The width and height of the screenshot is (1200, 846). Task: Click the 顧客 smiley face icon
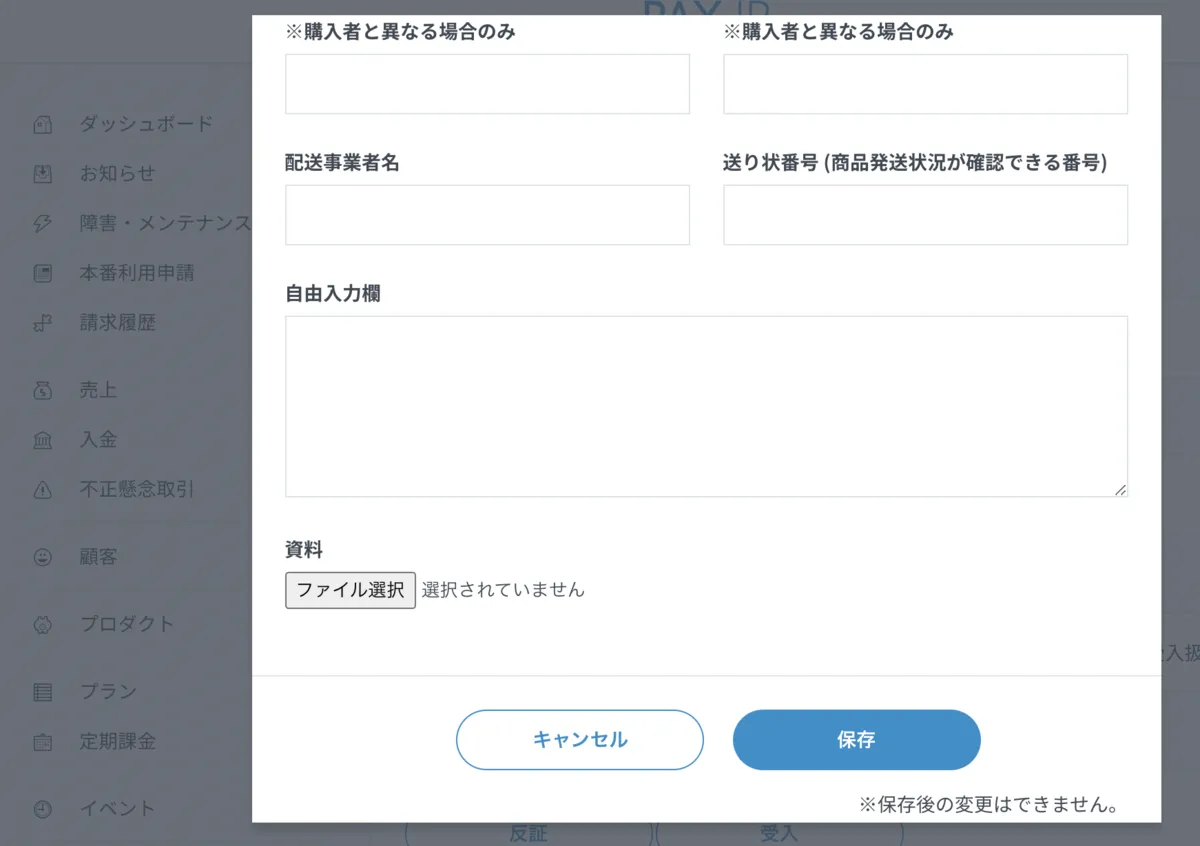click(x=42, y=557)
